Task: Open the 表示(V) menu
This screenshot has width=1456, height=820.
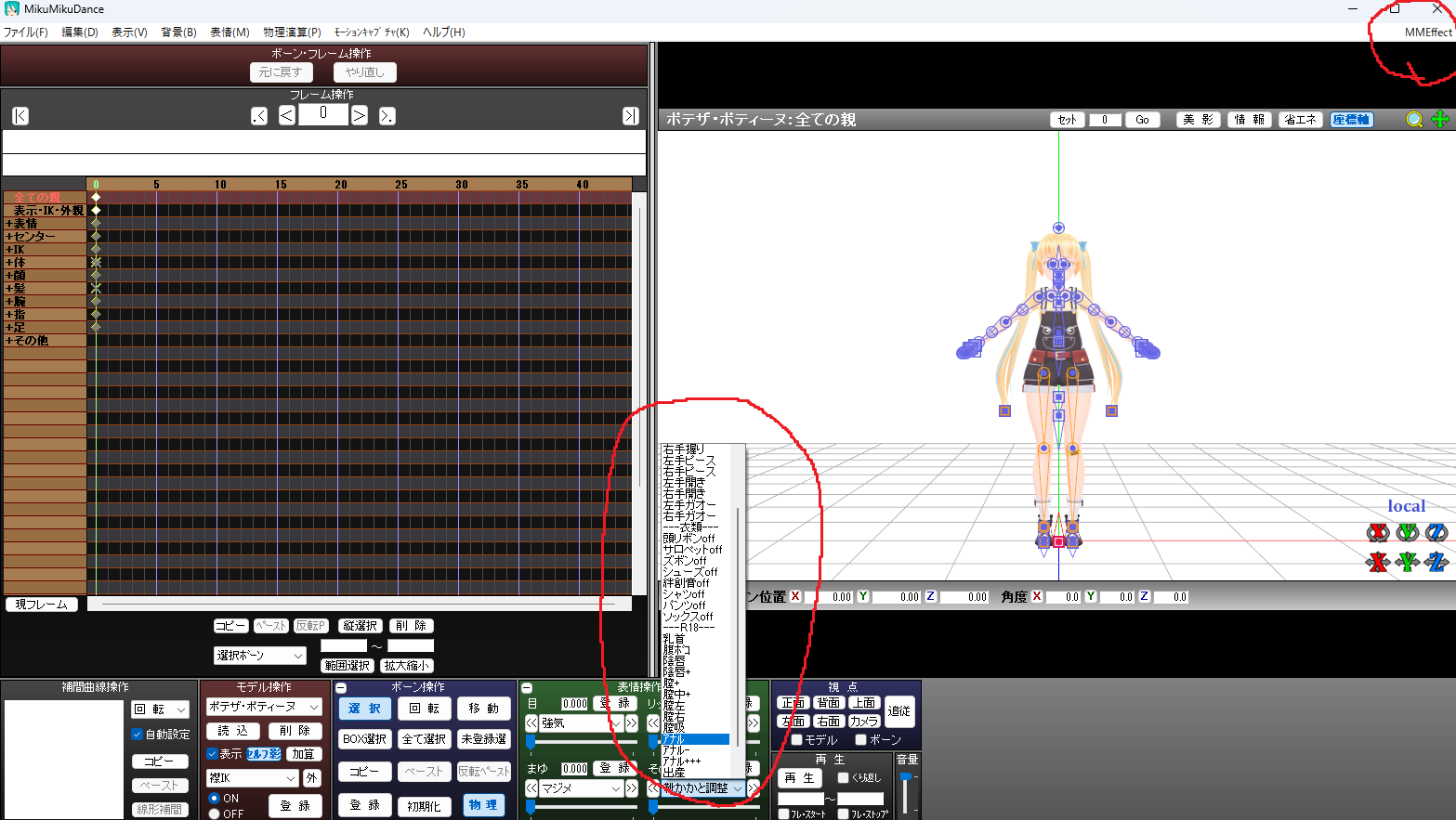Action: [129, 32]
